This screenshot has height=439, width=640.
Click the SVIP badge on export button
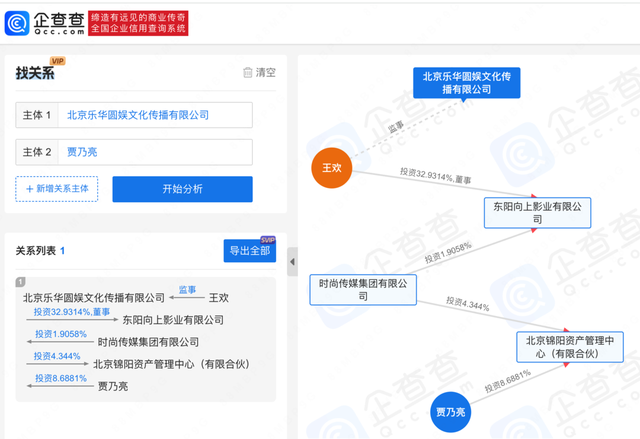[268, 240]
